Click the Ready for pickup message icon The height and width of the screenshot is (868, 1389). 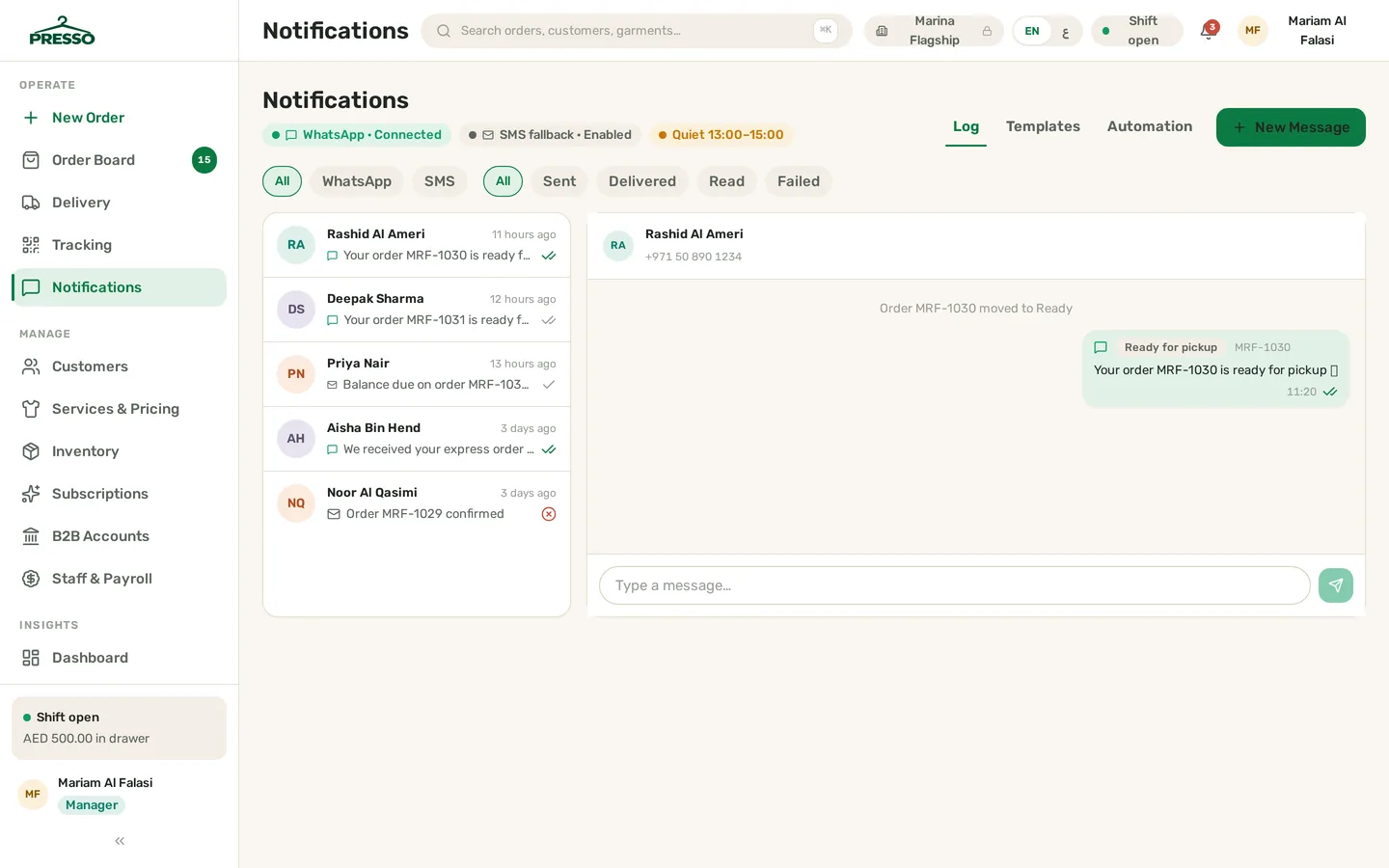[1101, 347]
